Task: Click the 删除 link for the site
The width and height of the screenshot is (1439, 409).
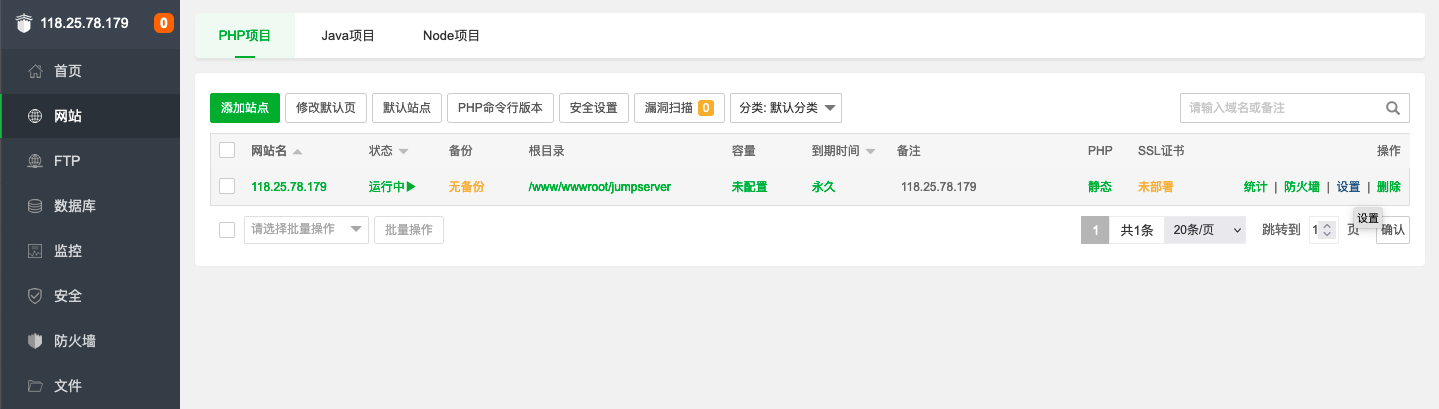Action: click(x=1388, y=186)
